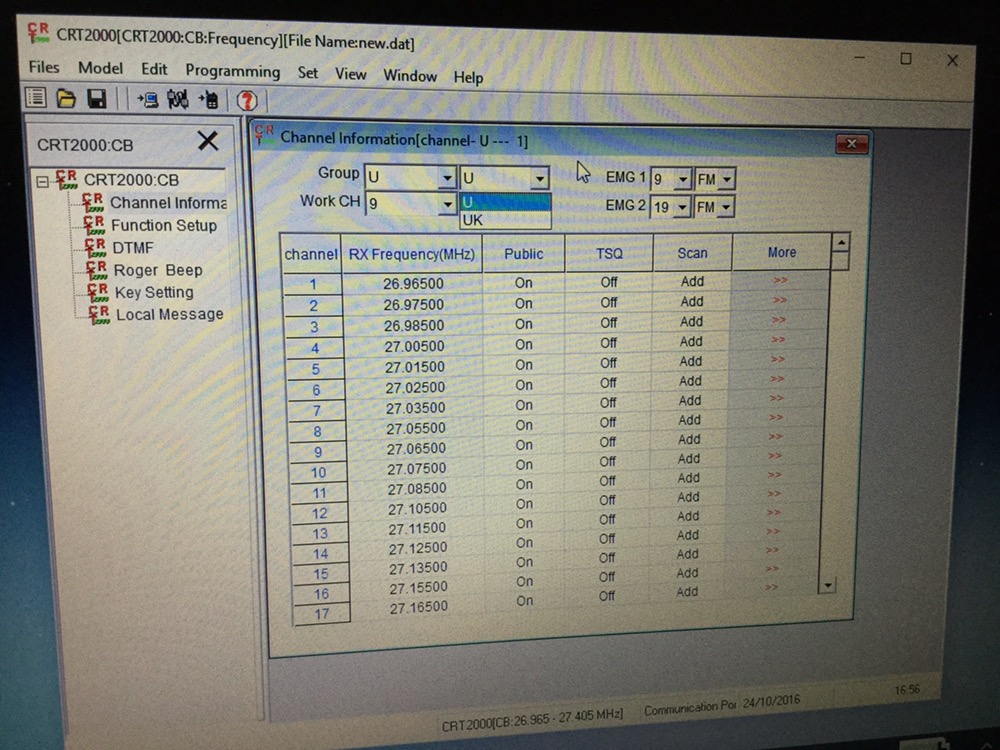
Task: Choose highlighted U in the Group list
Action: 505,202
